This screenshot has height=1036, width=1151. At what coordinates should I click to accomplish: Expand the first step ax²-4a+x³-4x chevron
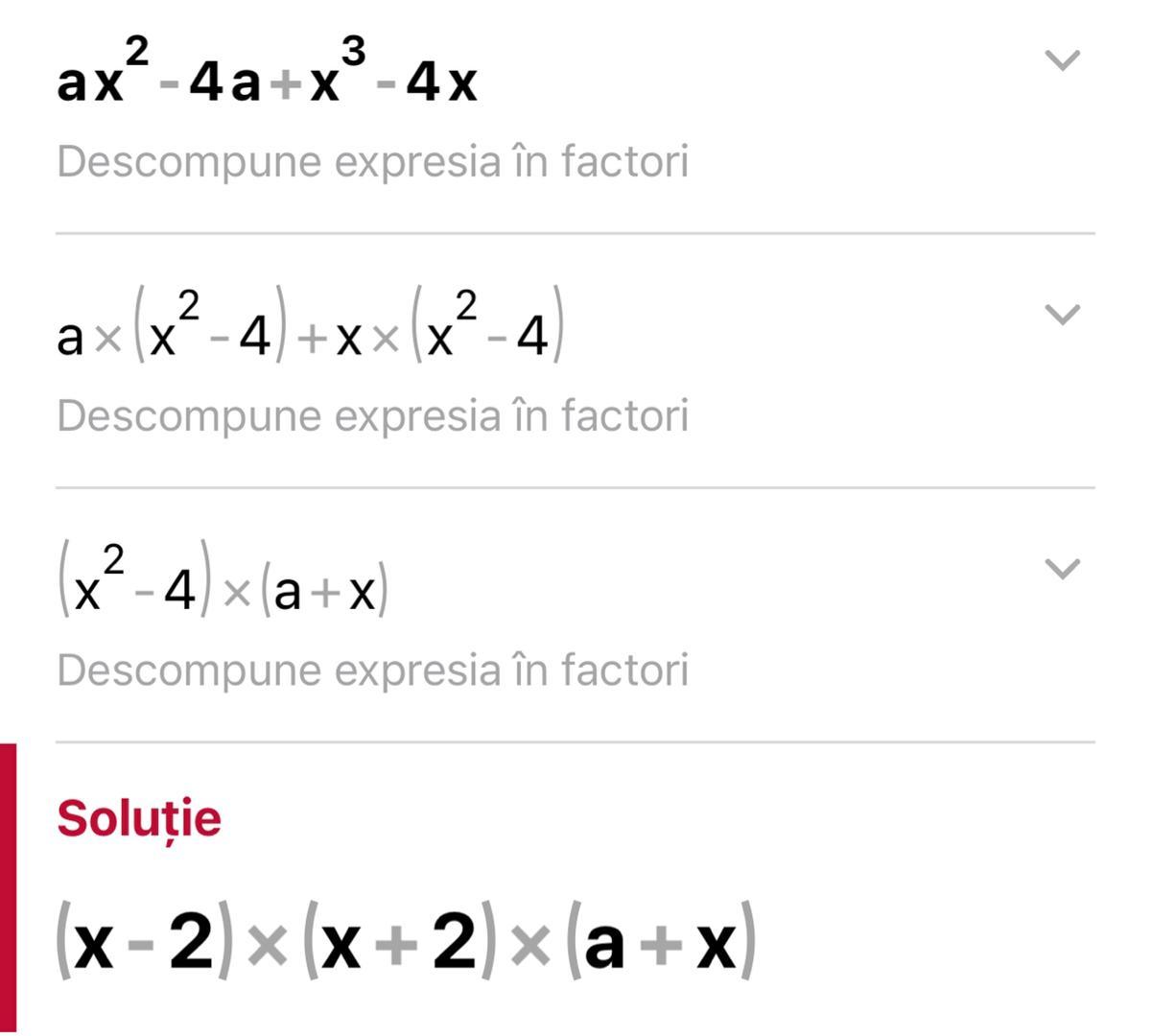(1062, 61)
